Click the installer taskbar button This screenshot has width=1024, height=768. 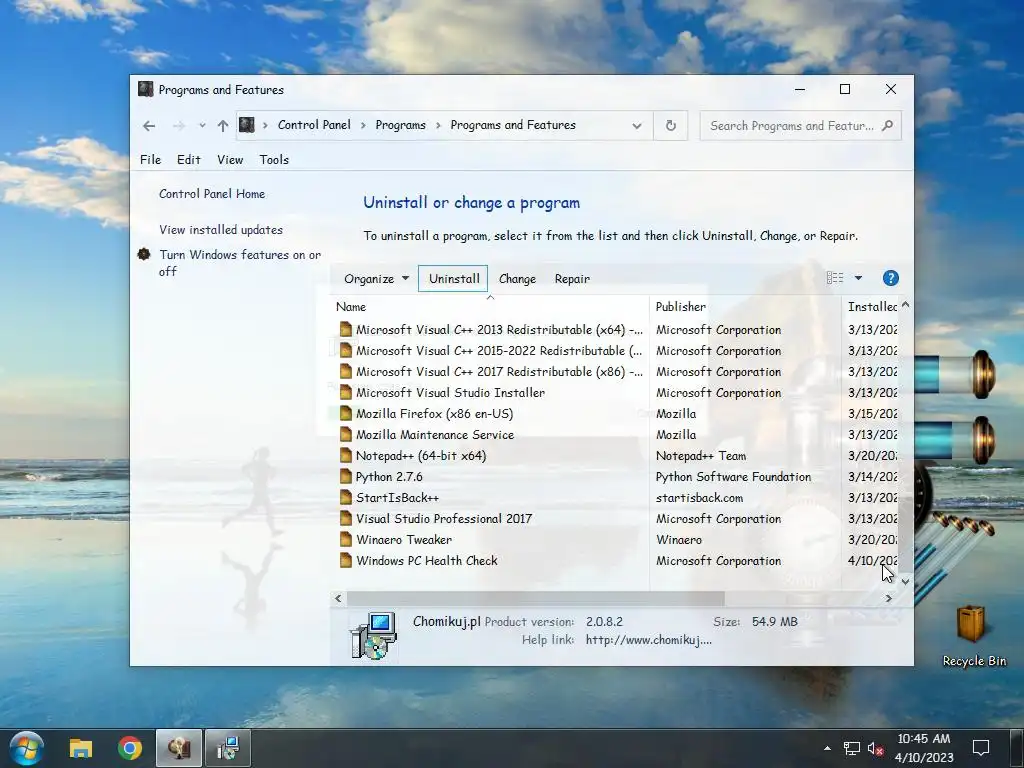[228, 748]
